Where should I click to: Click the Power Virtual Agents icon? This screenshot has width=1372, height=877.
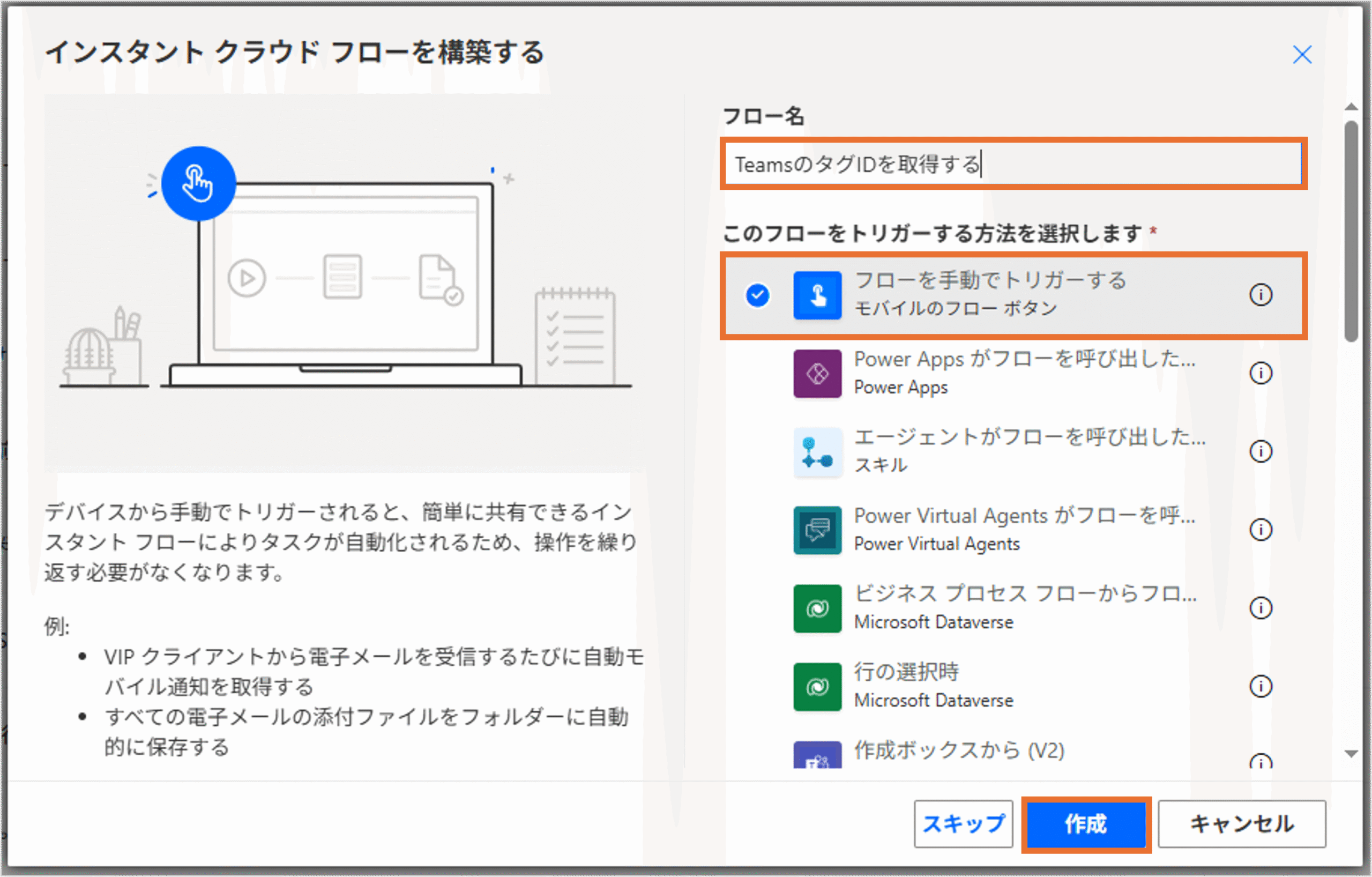click(817, 530)
